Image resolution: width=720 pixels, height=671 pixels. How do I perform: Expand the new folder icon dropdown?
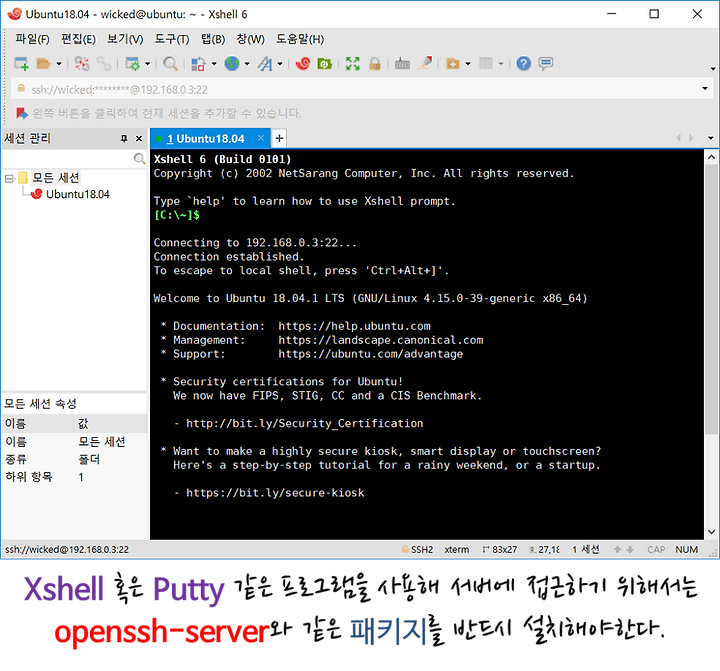468,64
